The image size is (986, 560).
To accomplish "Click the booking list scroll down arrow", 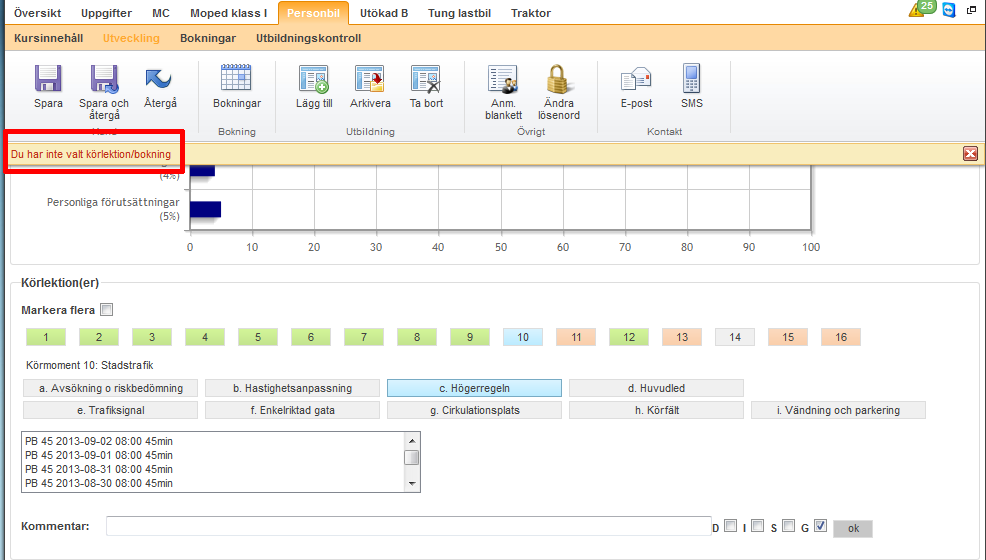I will (412, 483).
